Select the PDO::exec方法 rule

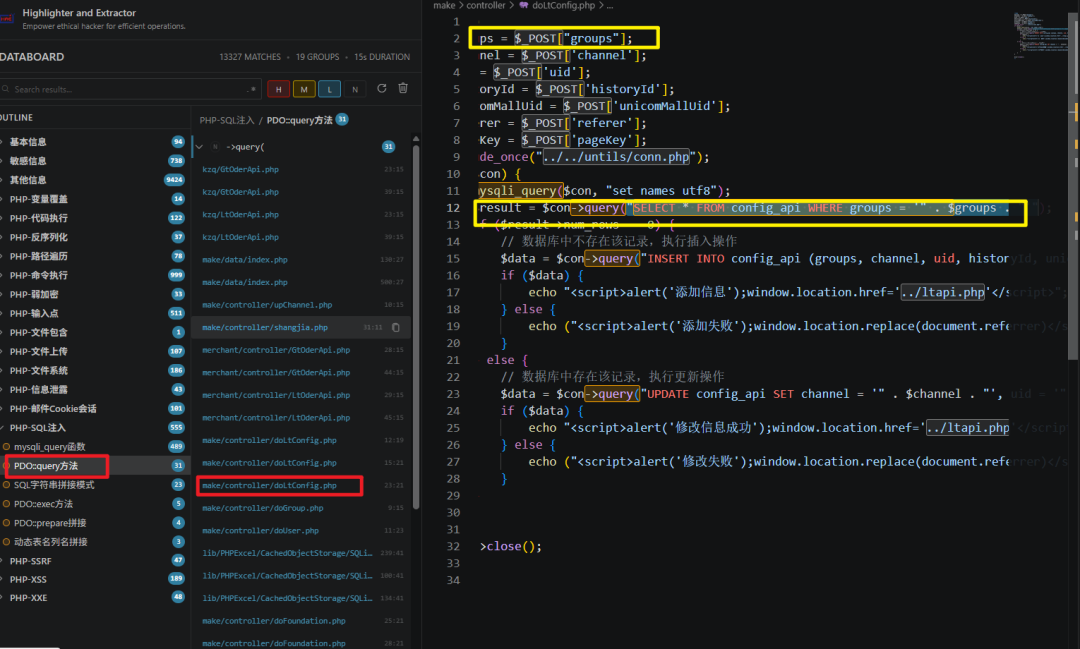click(43, 504)
